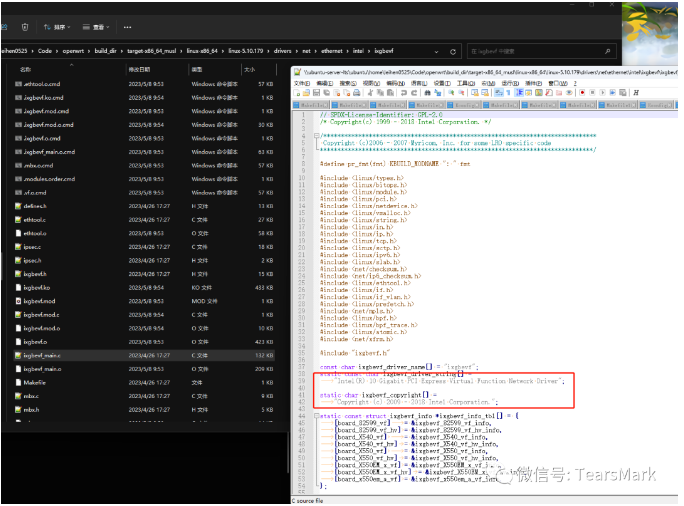Open the 视图(V) menu in Notepad++
The image size is (684, 506).
(371, 83)
